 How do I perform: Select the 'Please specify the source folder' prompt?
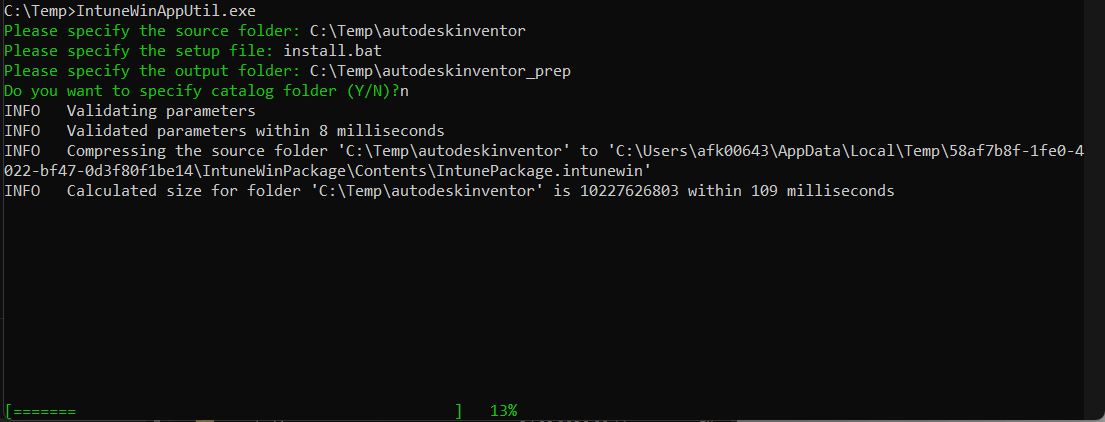pyautogui.click(x=152, y=31)
